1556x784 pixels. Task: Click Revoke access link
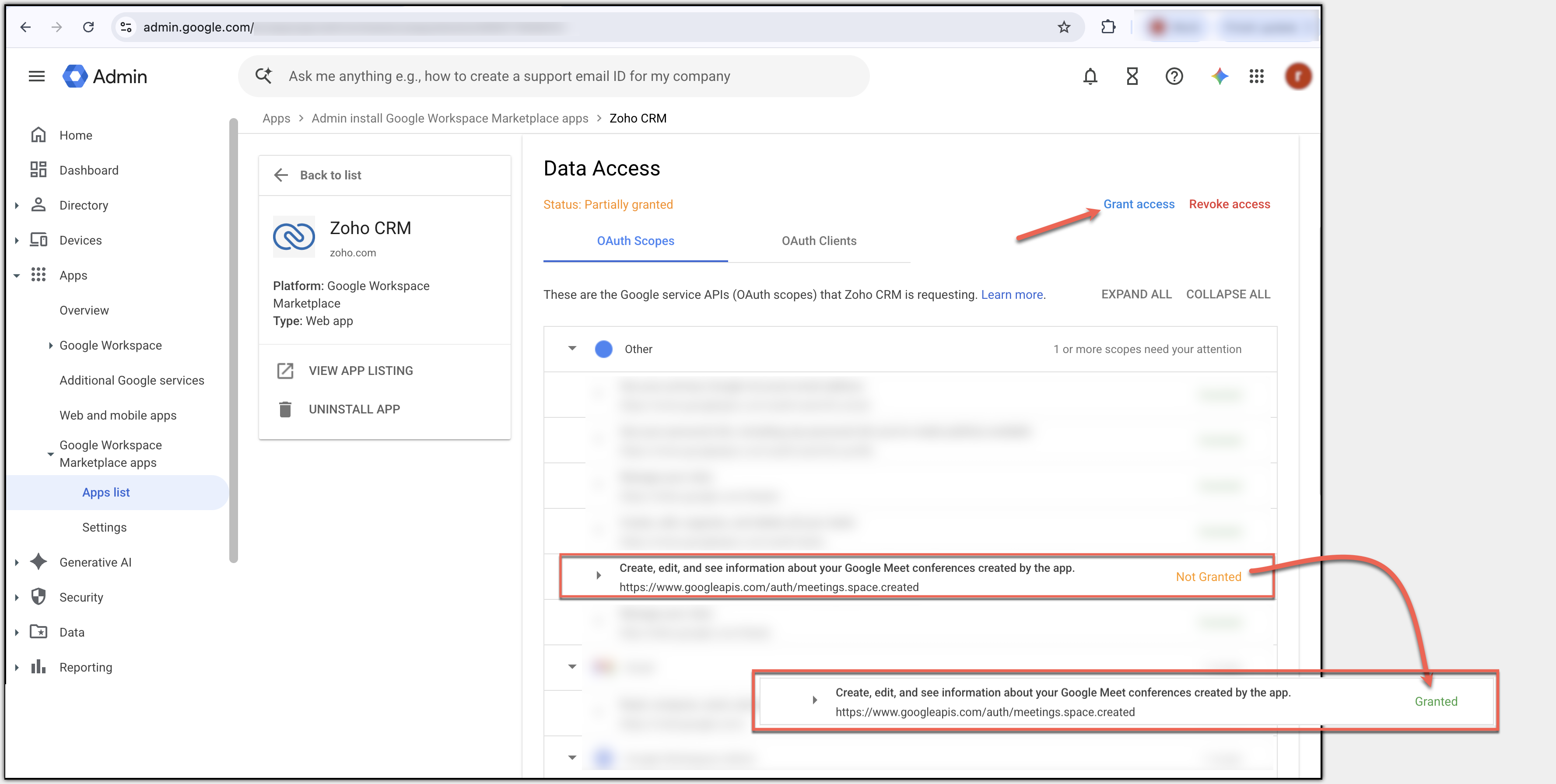(x=1229, y=204)
